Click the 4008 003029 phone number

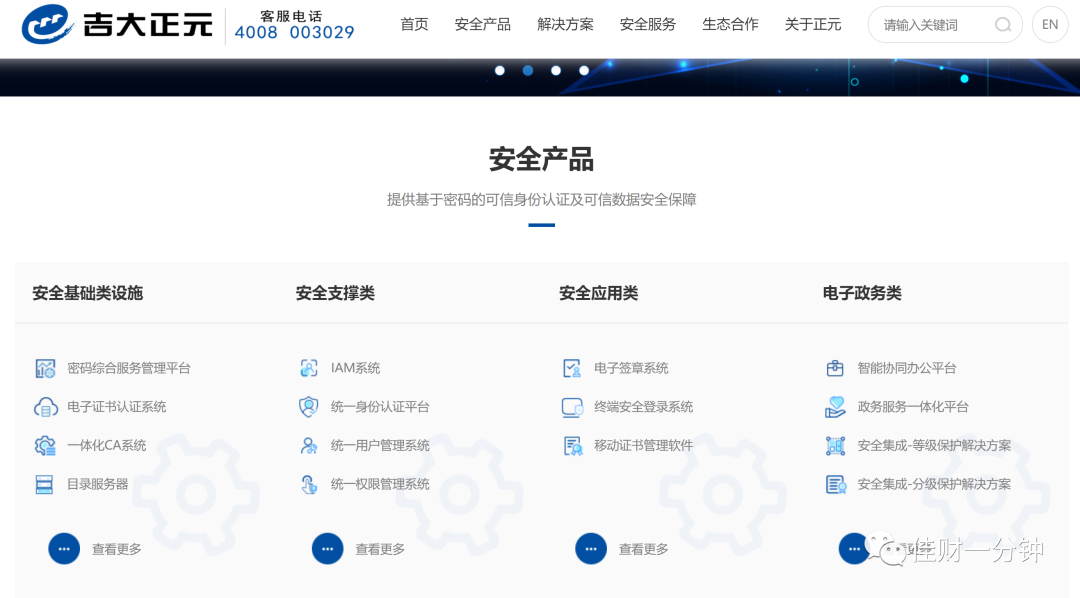pos(294,32)
